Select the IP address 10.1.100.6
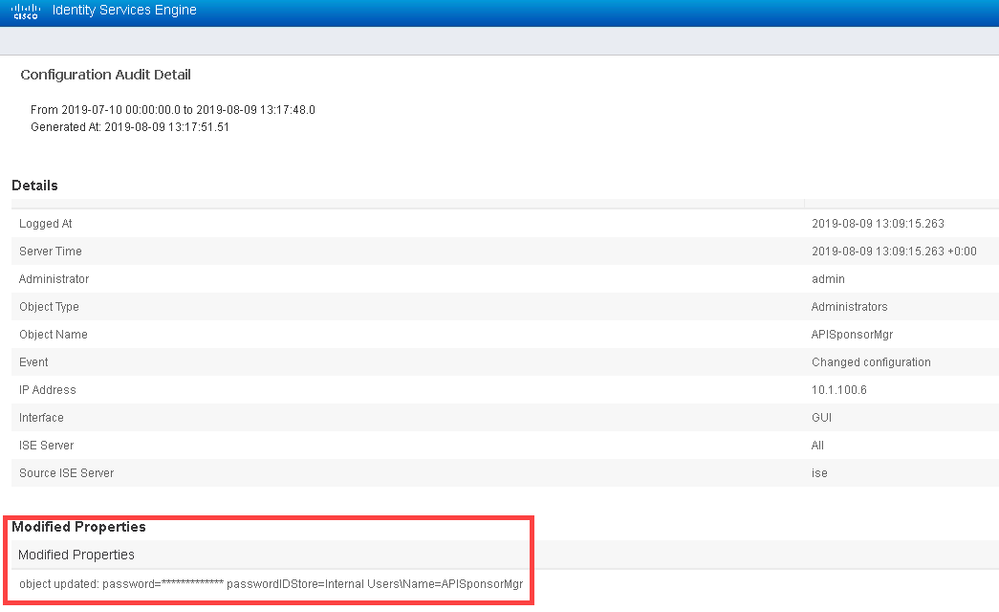Screen dimensions: 999x612 coord(839,390)
